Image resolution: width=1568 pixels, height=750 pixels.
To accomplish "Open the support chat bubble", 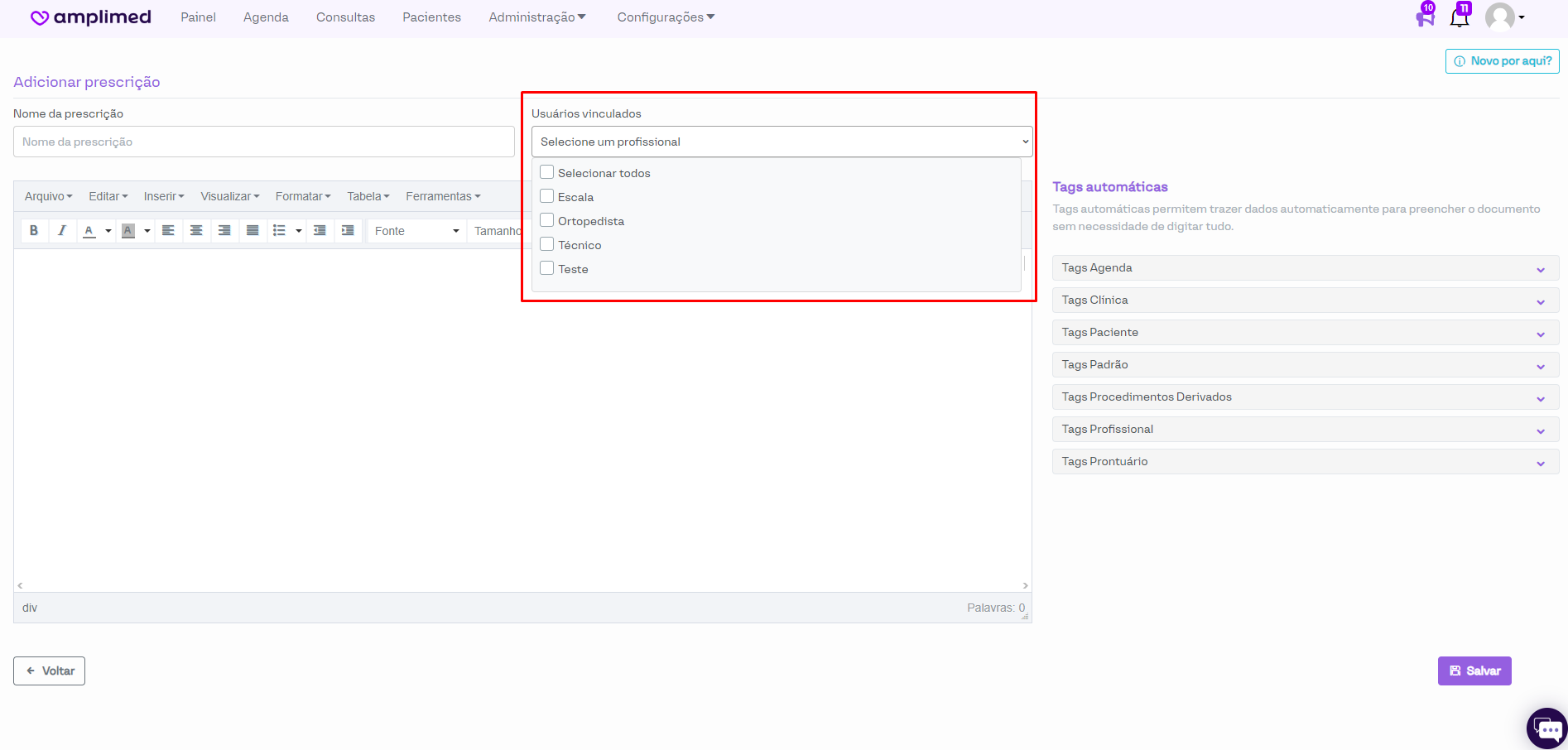I will coord(1546,728).
